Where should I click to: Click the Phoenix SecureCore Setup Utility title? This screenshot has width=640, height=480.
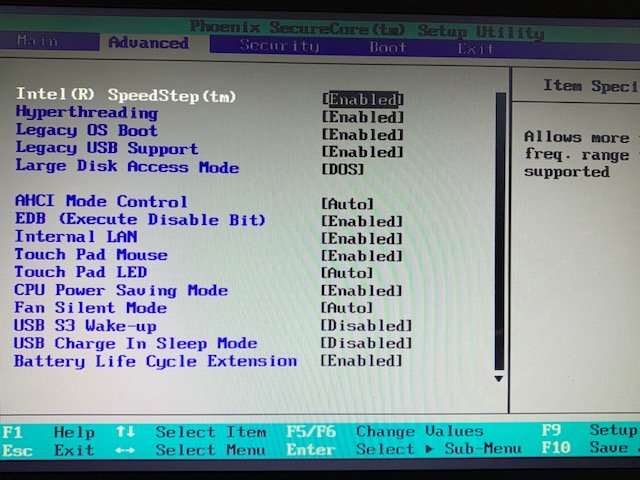point(367,29)
